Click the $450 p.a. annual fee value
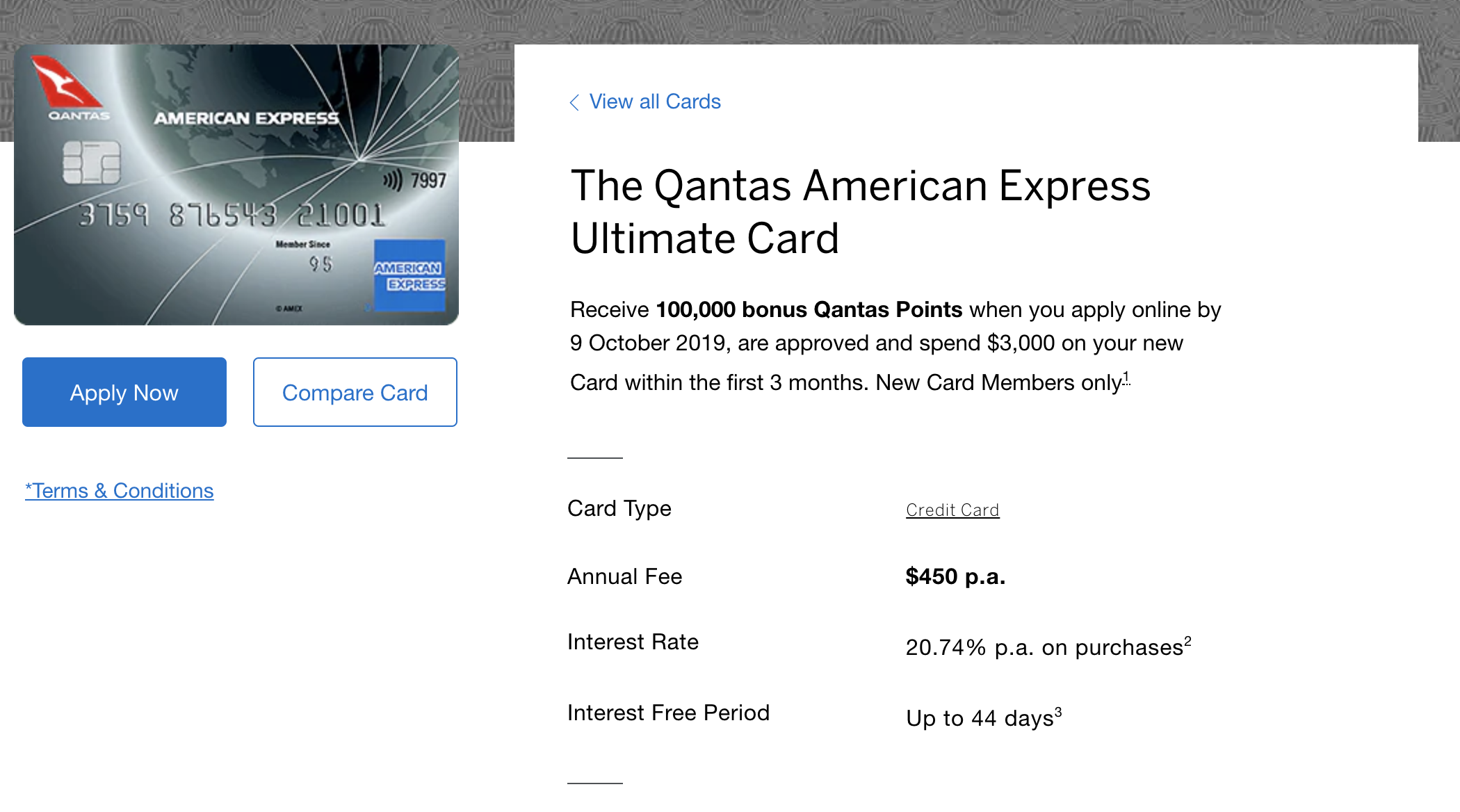Screen dimensions: 1460x812 (955, 576)
